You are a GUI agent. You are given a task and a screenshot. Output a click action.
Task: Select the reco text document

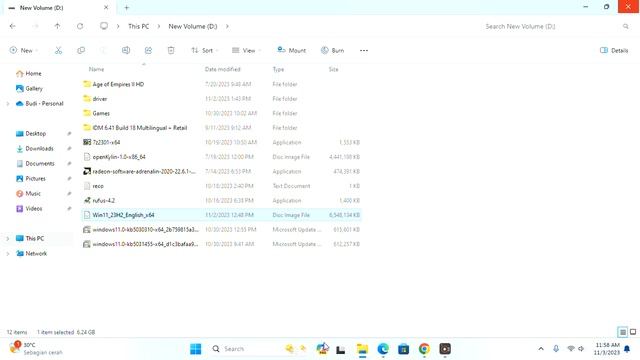pos(221,186)
